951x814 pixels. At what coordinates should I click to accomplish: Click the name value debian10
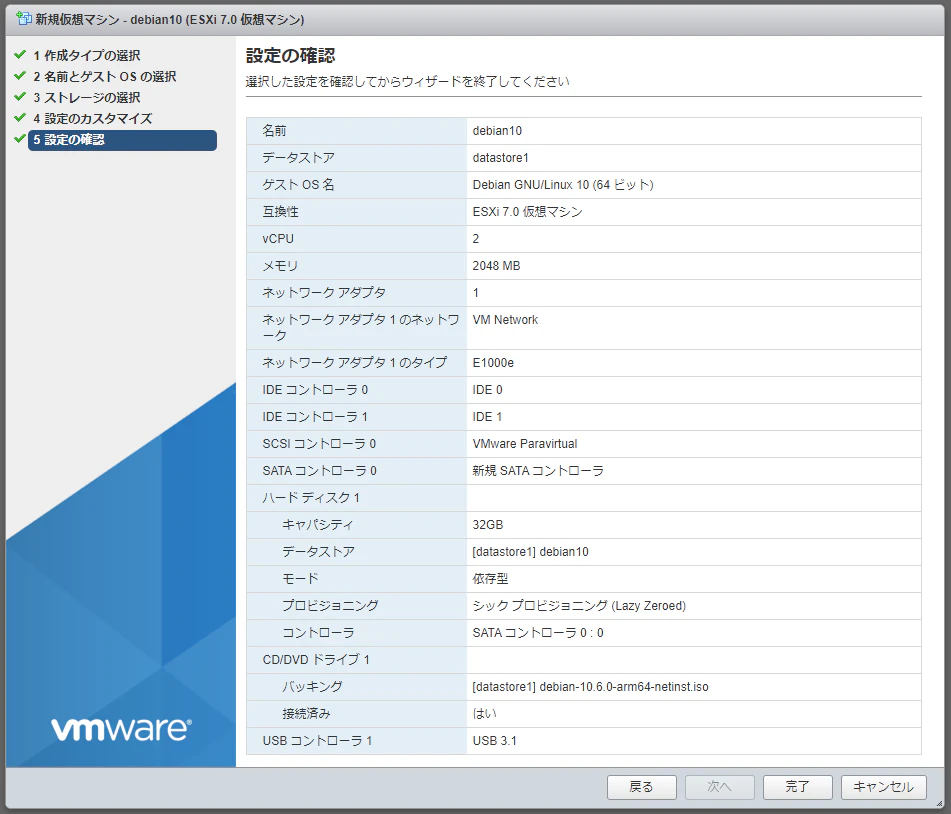click(x=497, y=131)
